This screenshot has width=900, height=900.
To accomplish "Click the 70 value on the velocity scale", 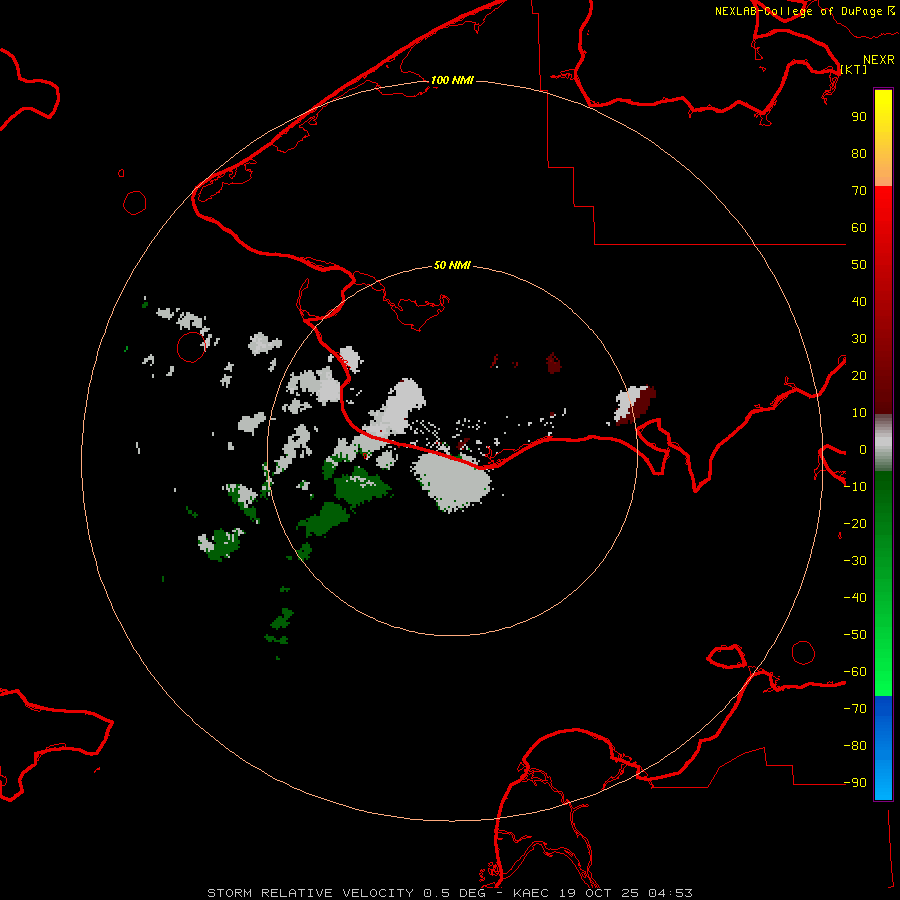I will click(x=859, y=191).
